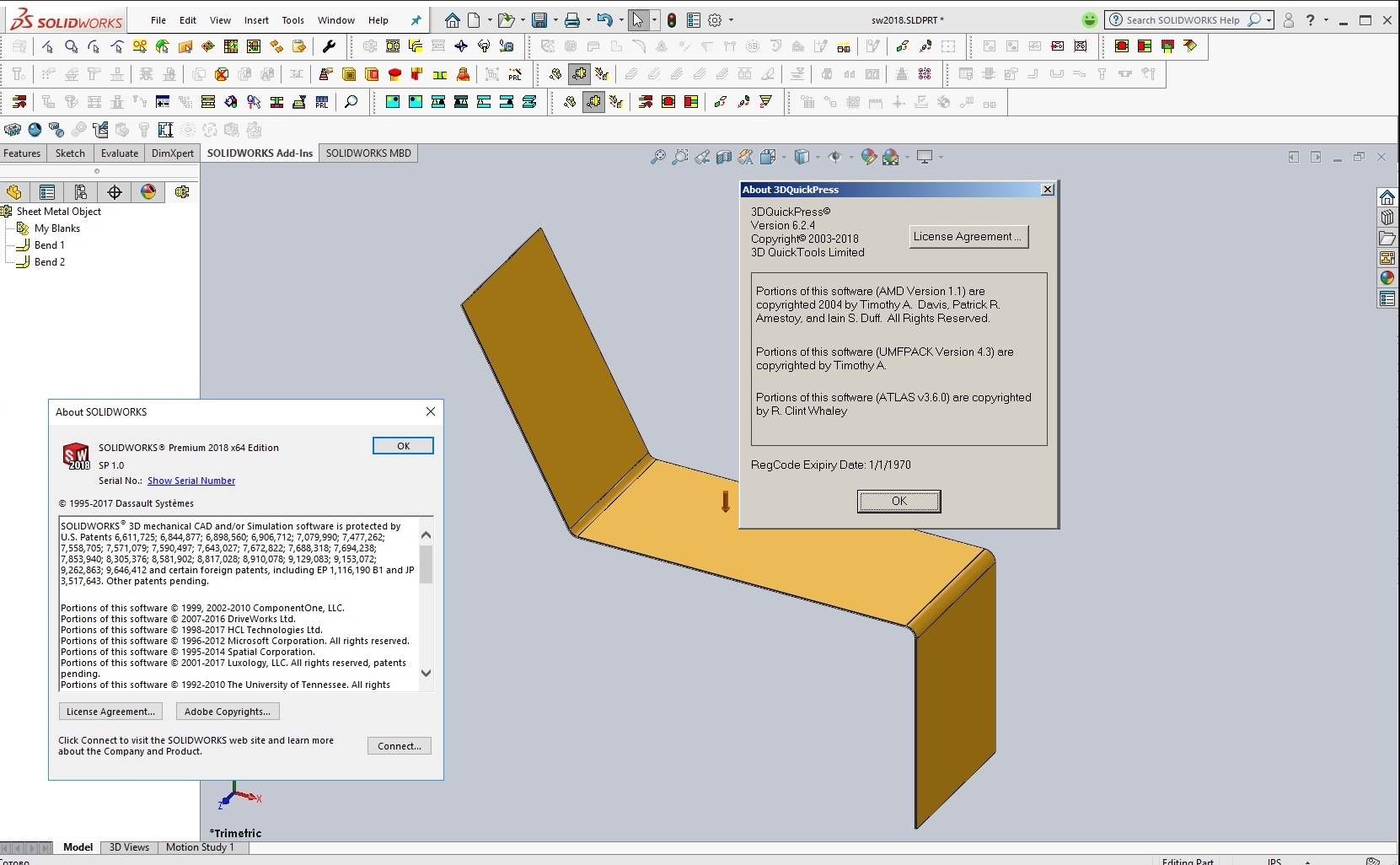Screen dimensions: 1400x865
Task: Open the Tools menu
Action: click(292, 20)
